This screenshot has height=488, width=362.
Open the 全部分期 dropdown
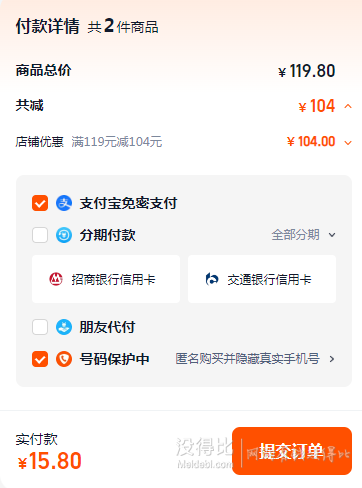(x=303, y=235)
